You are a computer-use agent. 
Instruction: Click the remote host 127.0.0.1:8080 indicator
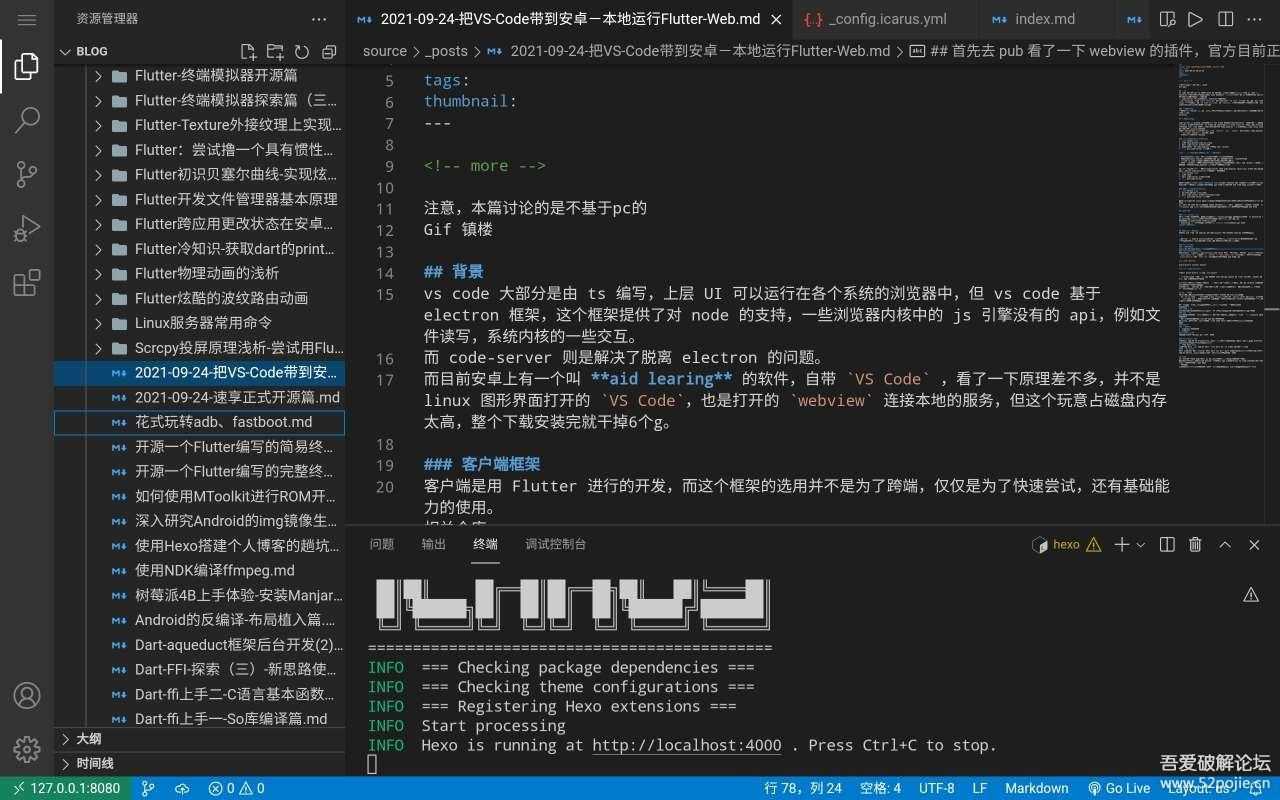point(65,788)
